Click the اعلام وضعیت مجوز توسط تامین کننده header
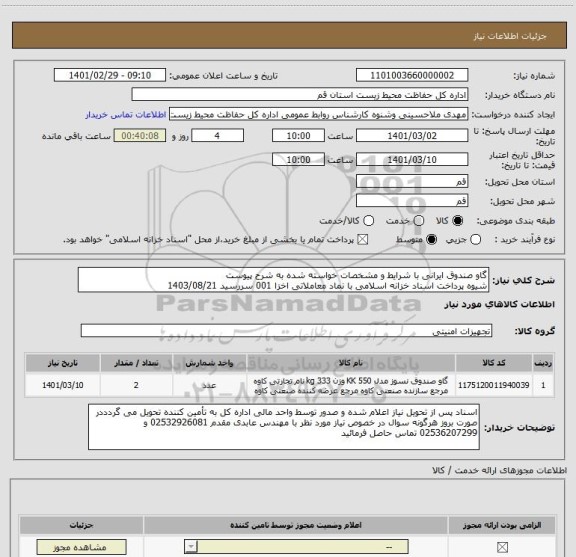576x557 pixels. point(296,525)
